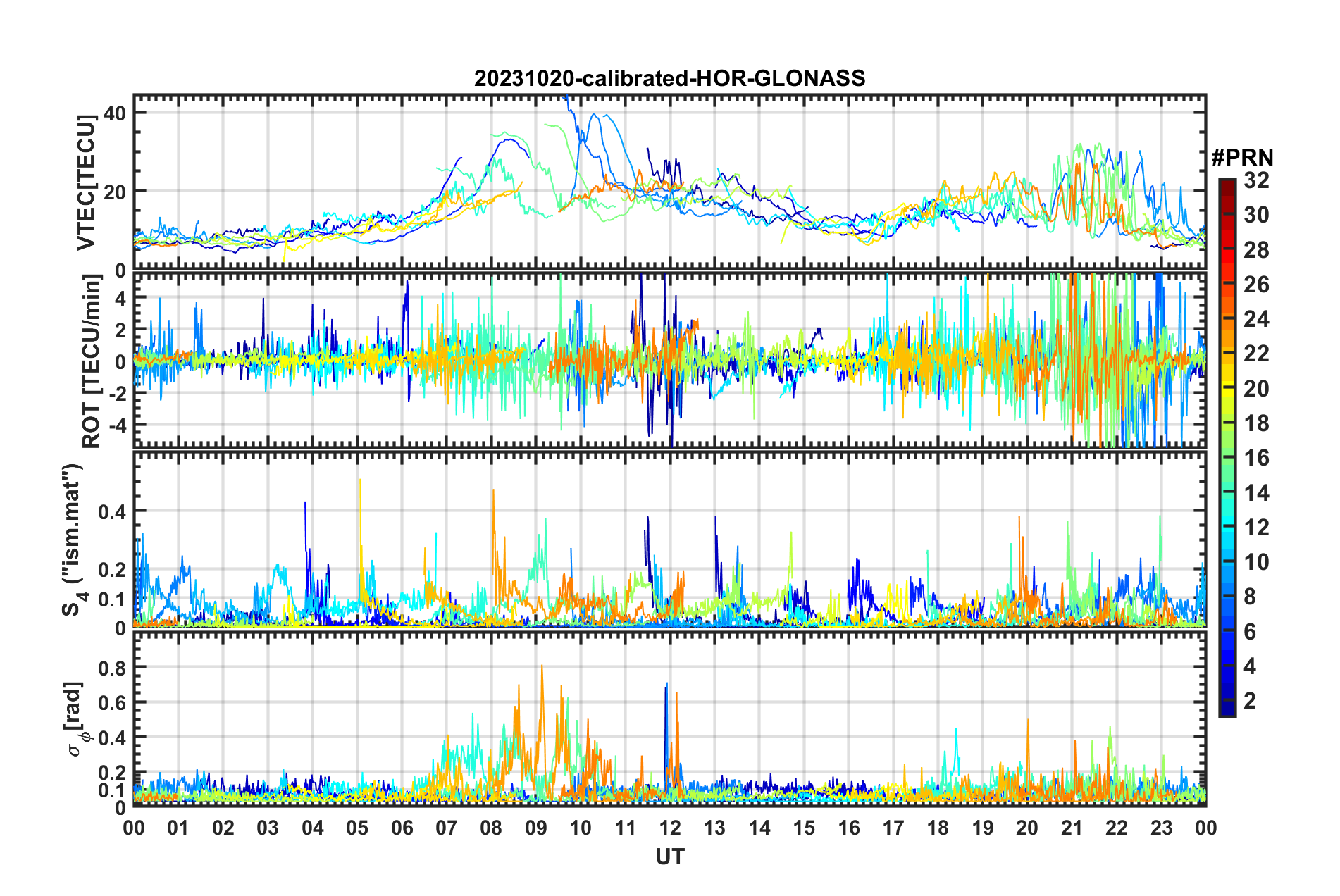Click the "09" hour tick on UT axis
This screenshot has width=1340, height=896.
coord(536,828)
